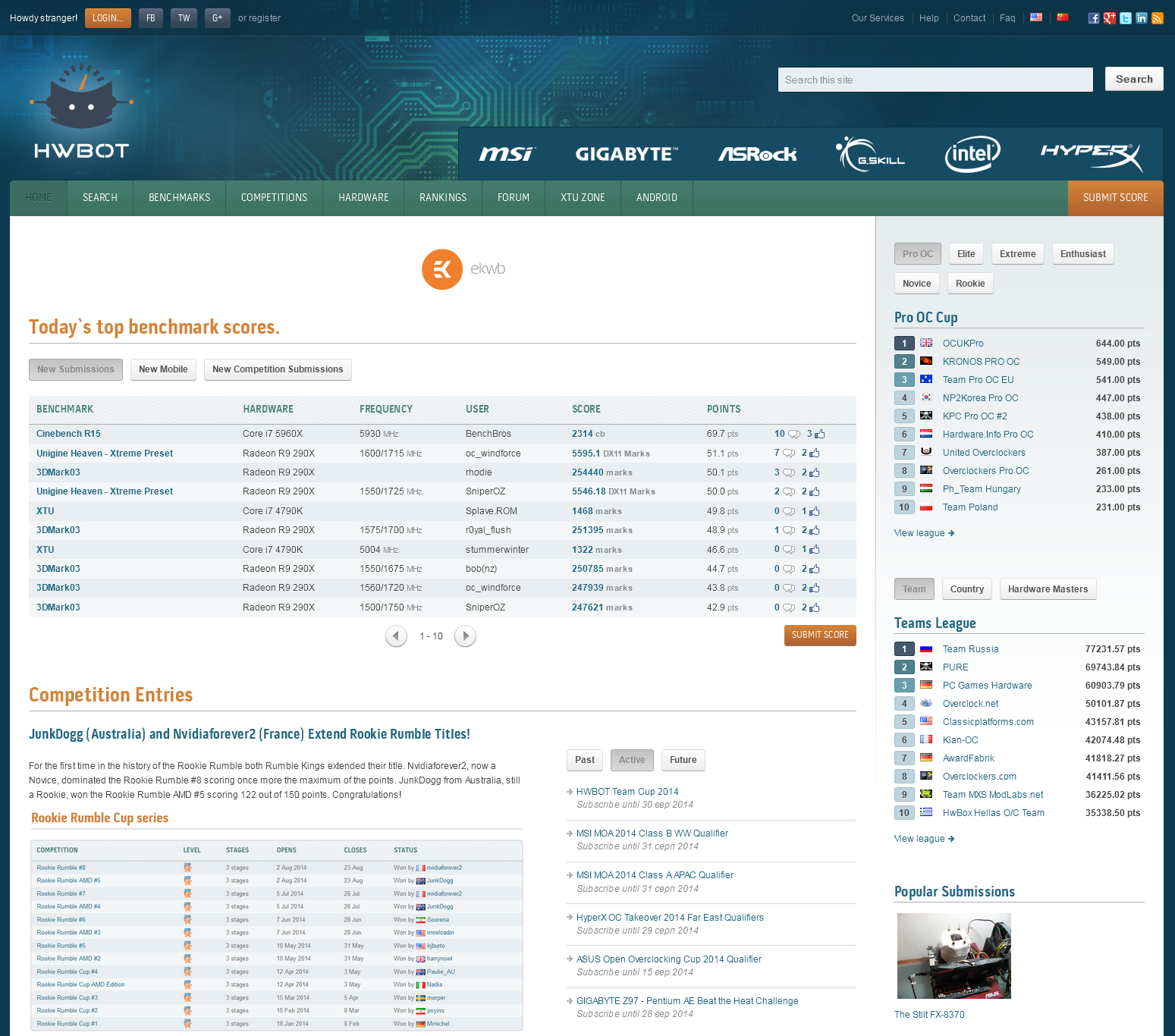The image size is (1175, 1036).
Task: Click the ekwb orange logo banner
Action: point(463,269)
